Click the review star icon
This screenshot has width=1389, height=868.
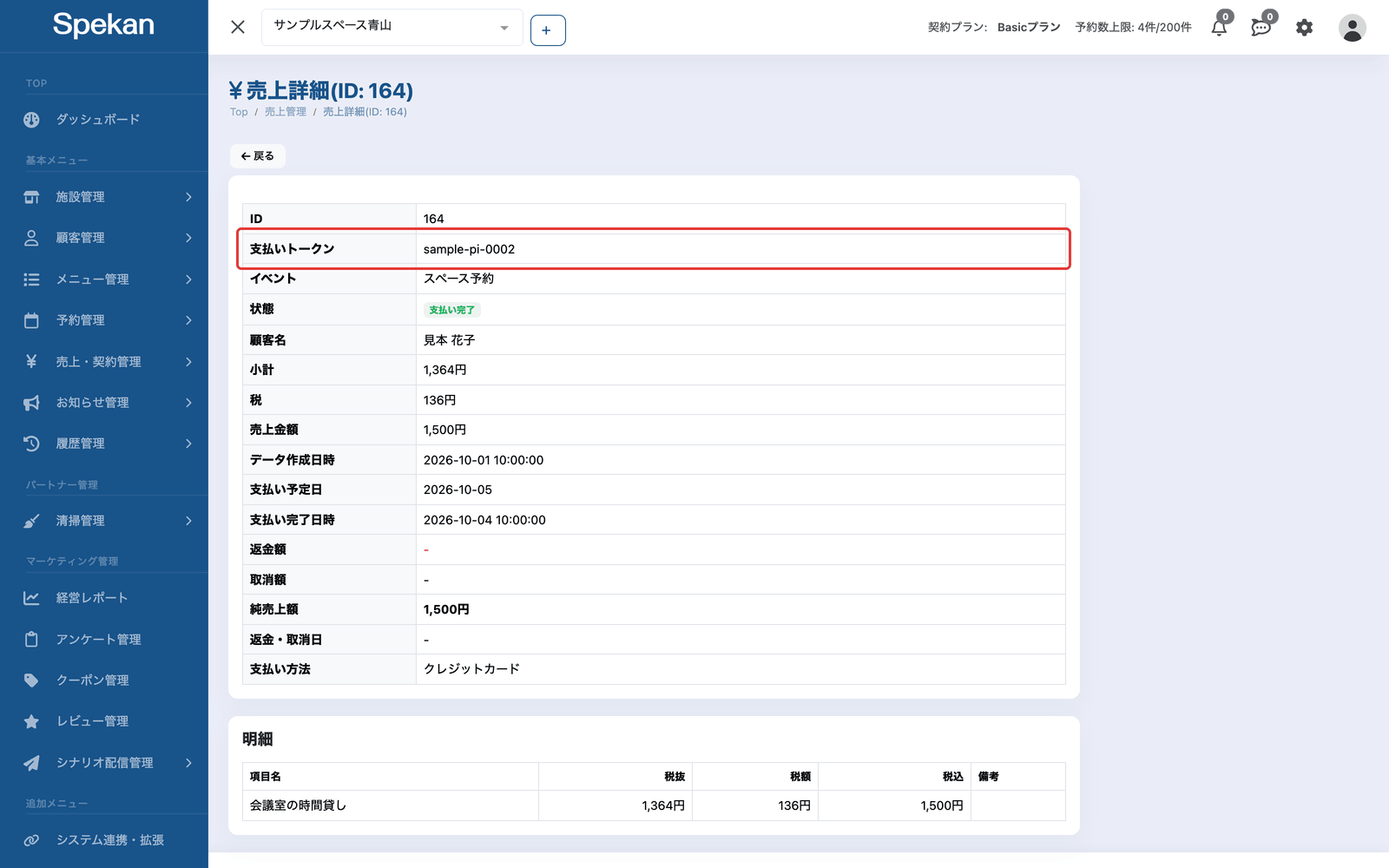click(31, 721)
